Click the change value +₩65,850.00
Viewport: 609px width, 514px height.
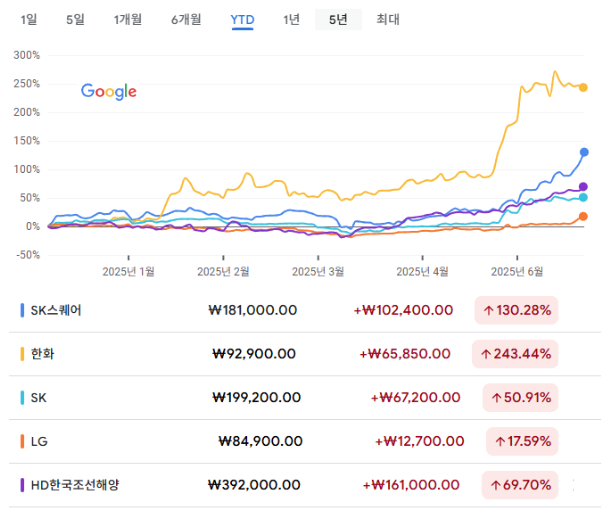[x=405, y=354]
